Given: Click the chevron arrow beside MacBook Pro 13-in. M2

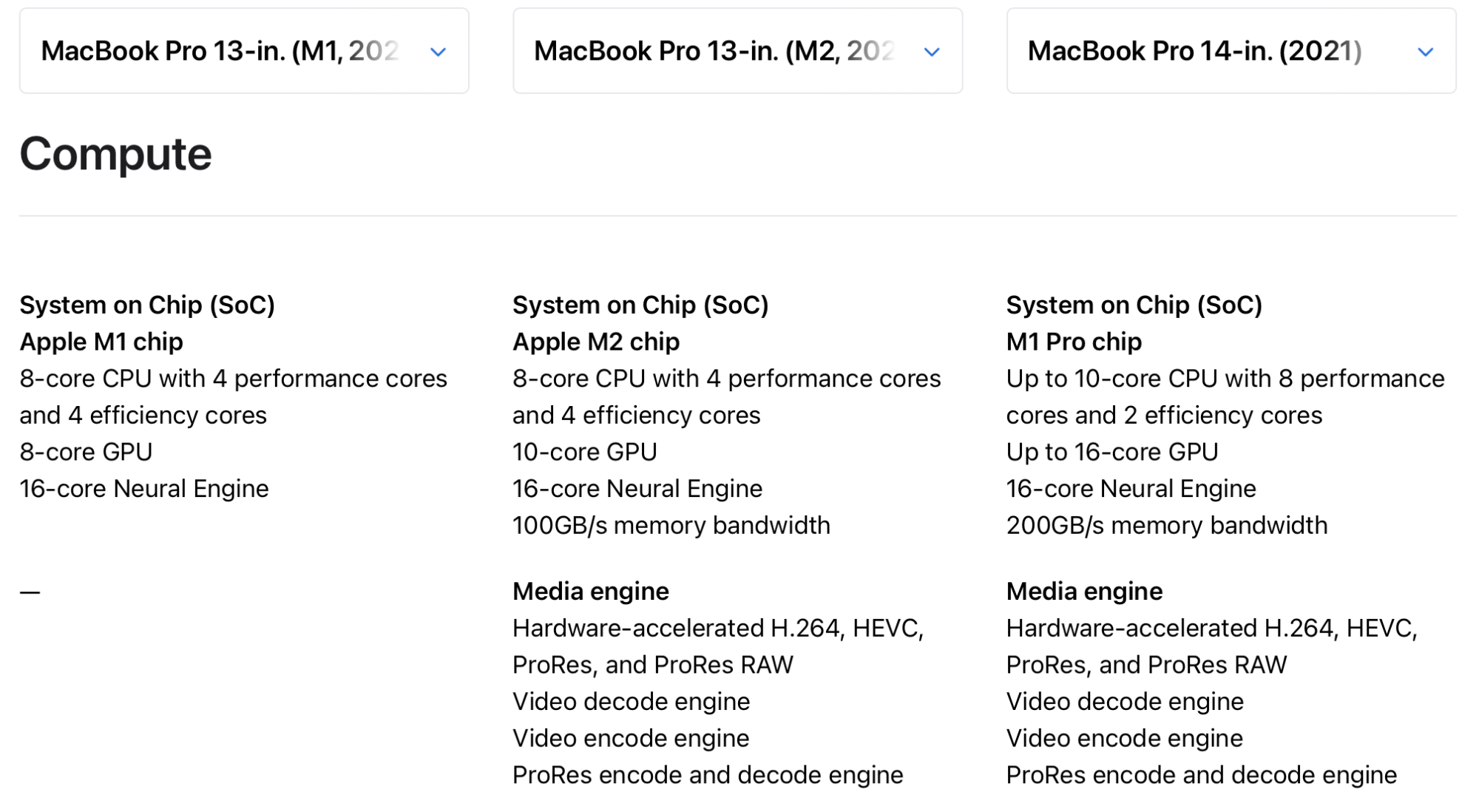Looking at the screenshot, I should pos(932,52).
